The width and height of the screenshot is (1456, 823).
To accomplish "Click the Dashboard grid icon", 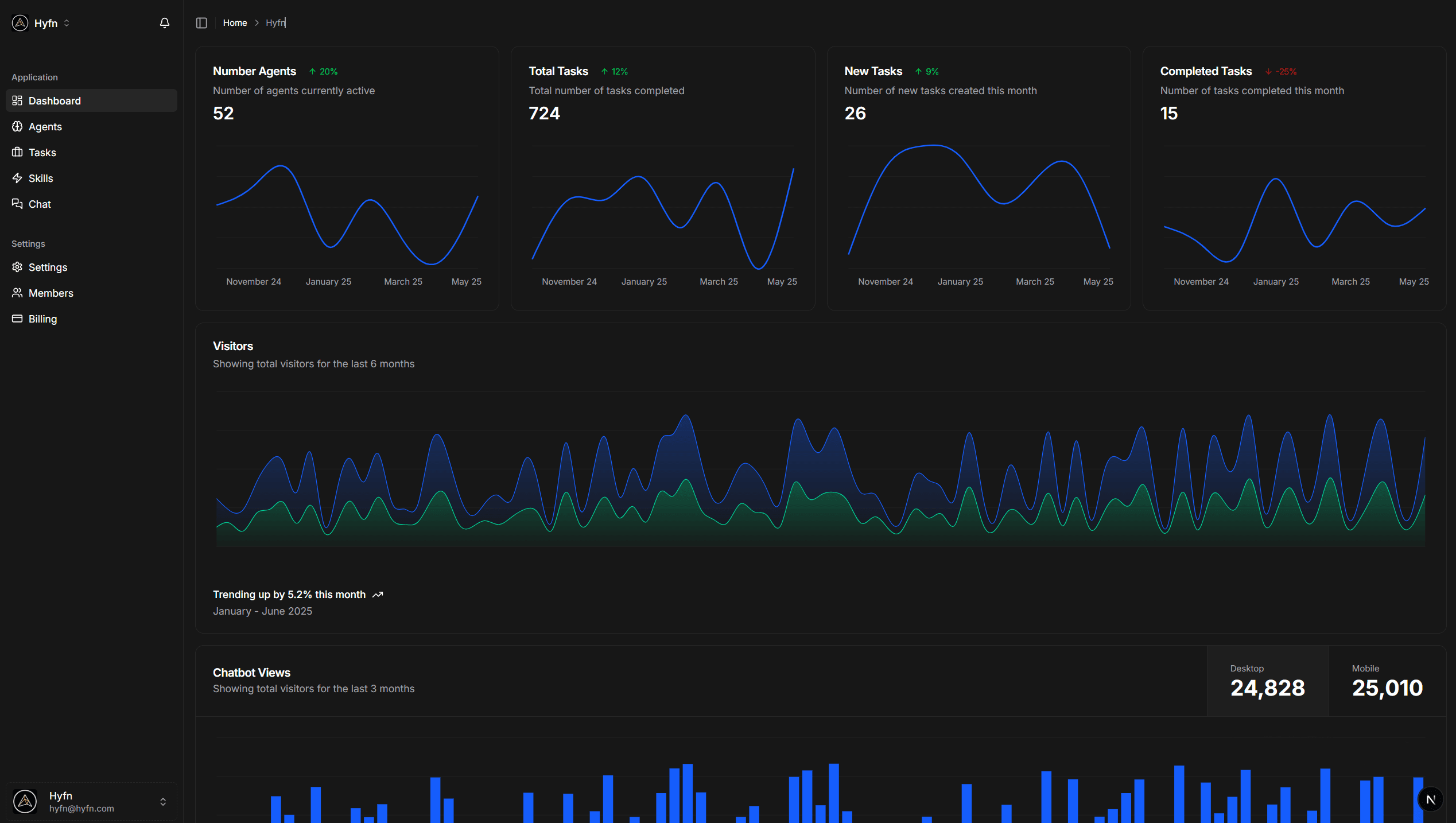I will pyautogui.click(x=17, y=100).
